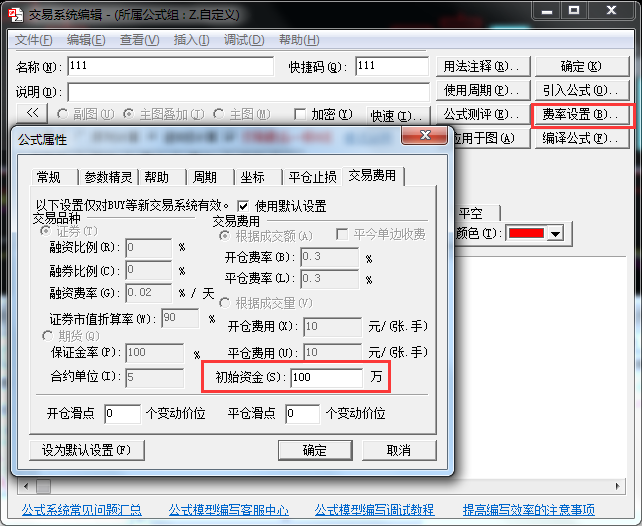Click the 快速 button
Image resolution: width=642 pixels, height=526 pixels.
pyautogui.click(x=398, y=116)
